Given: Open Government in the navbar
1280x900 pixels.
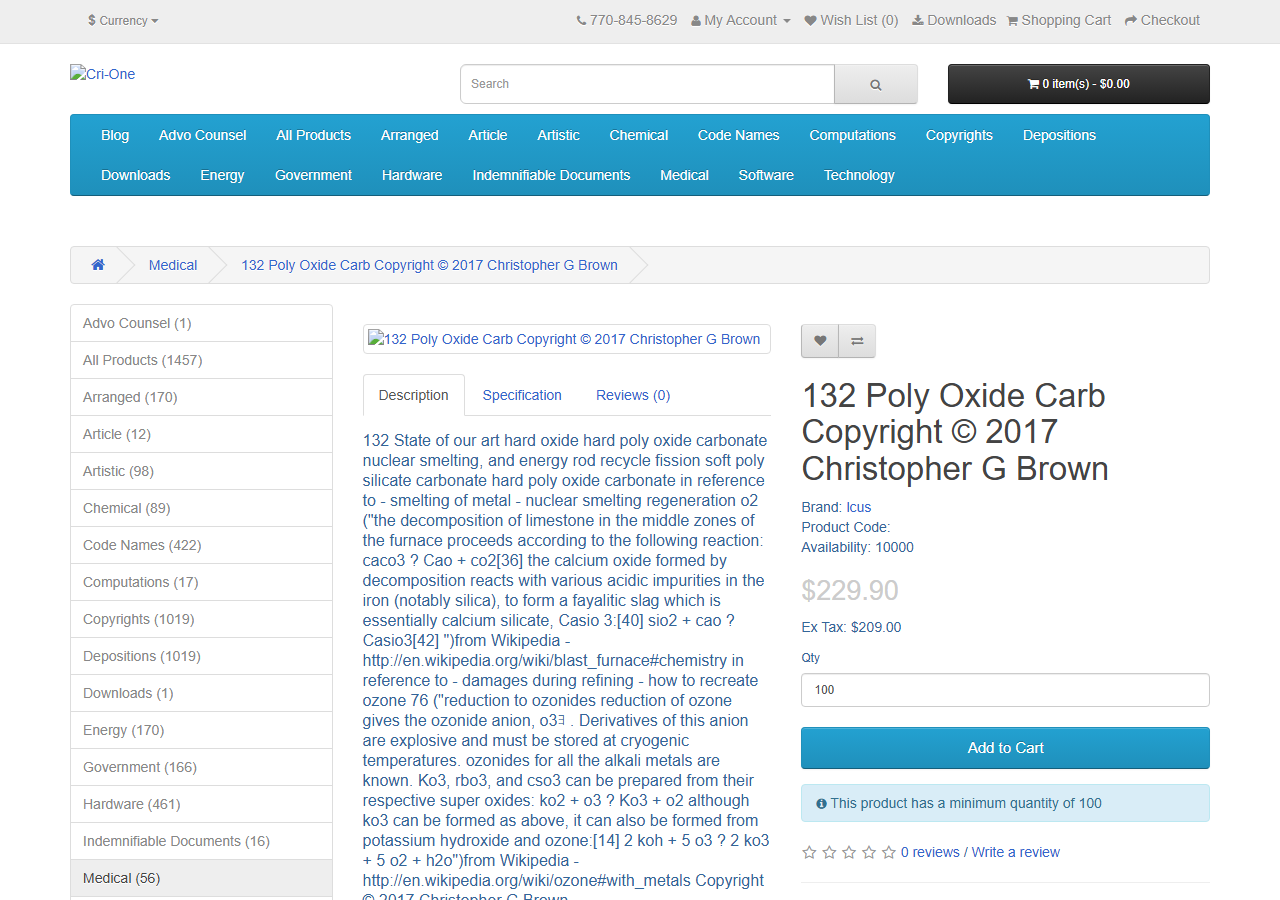Looking at the screenshot, I should tap(314, 175).
